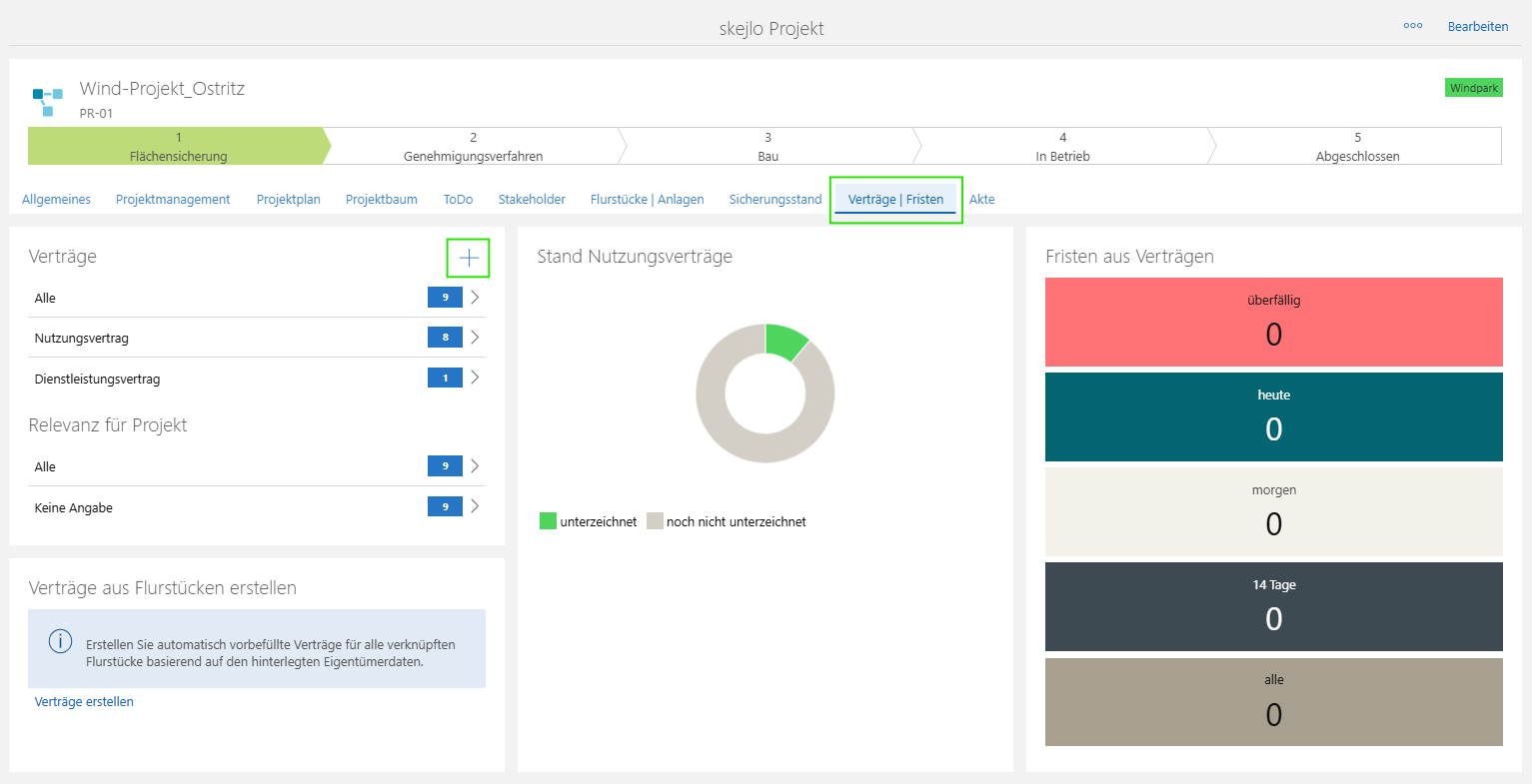Switch to the Projektbaum tab
The image size is (1532, 784).
[382, 199]
